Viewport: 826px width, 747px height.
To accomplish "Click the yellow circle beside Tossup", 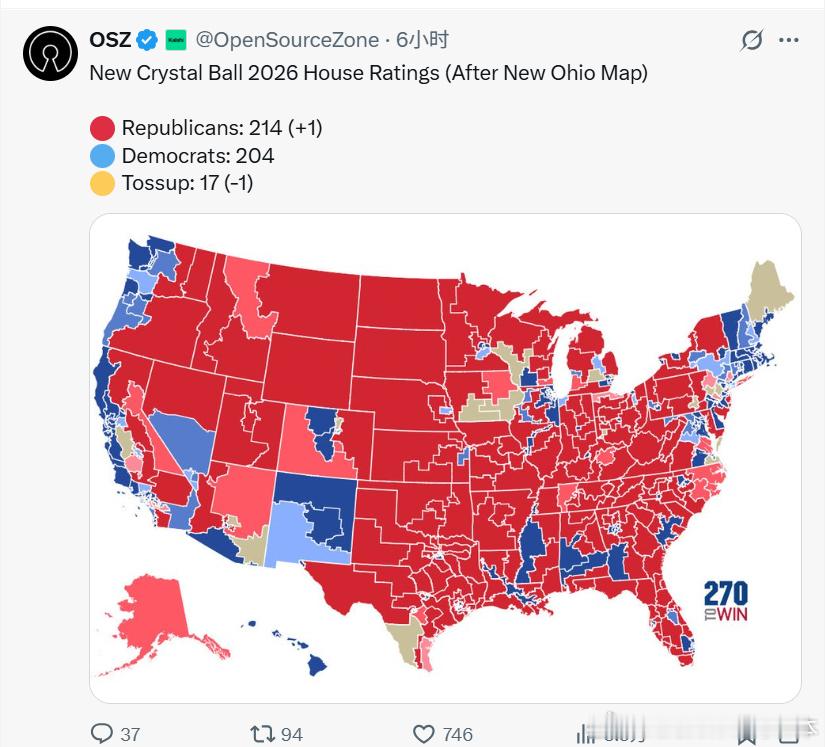I will [x=103, y=183].
